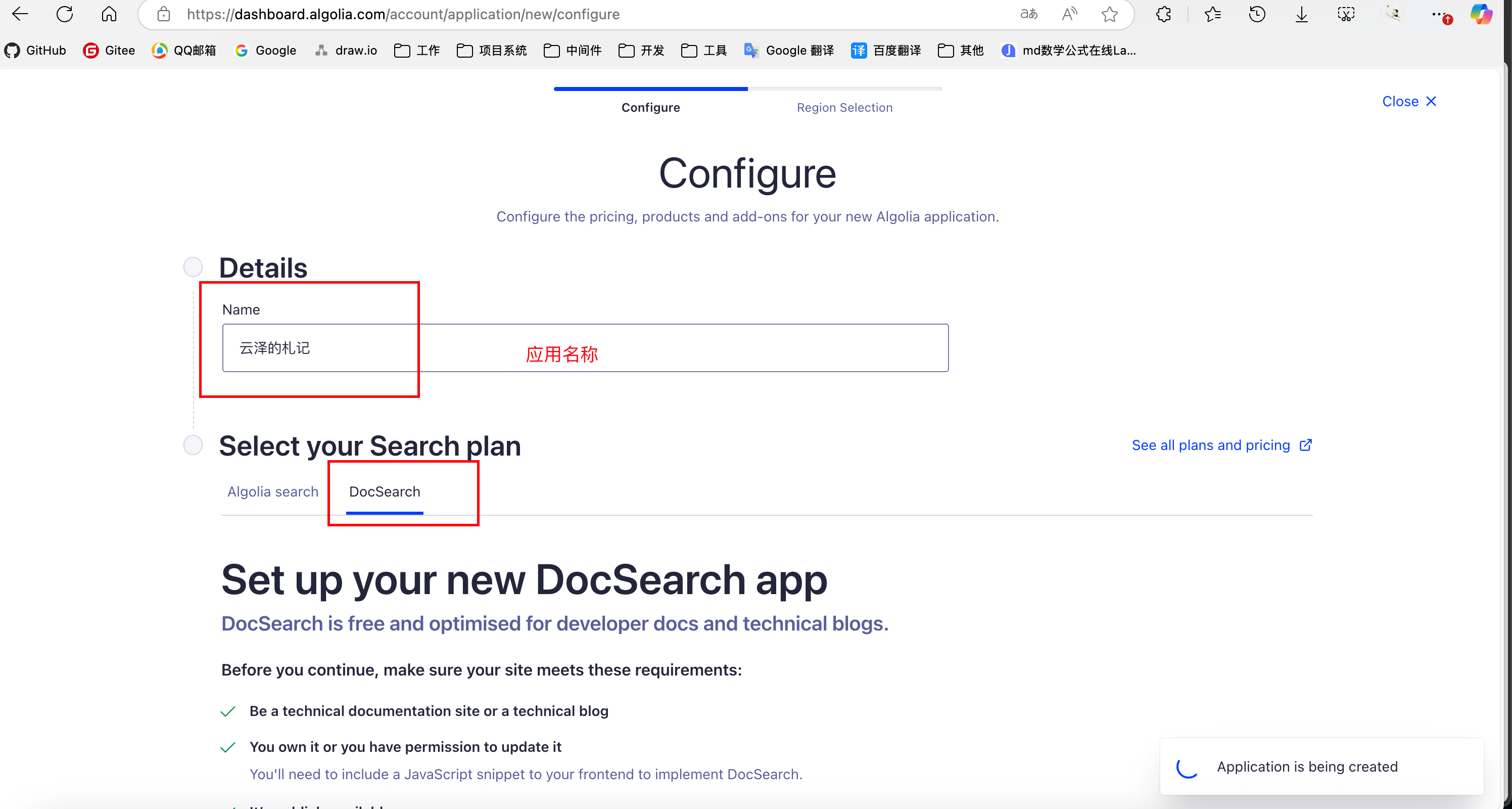
Task: Expand the 其他 bookmark folder
Action: click(960, 51)
